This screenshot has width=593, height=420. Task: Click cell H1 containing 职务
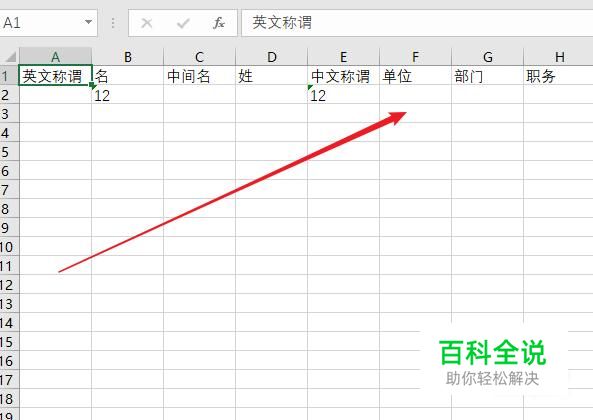[558, 75]
